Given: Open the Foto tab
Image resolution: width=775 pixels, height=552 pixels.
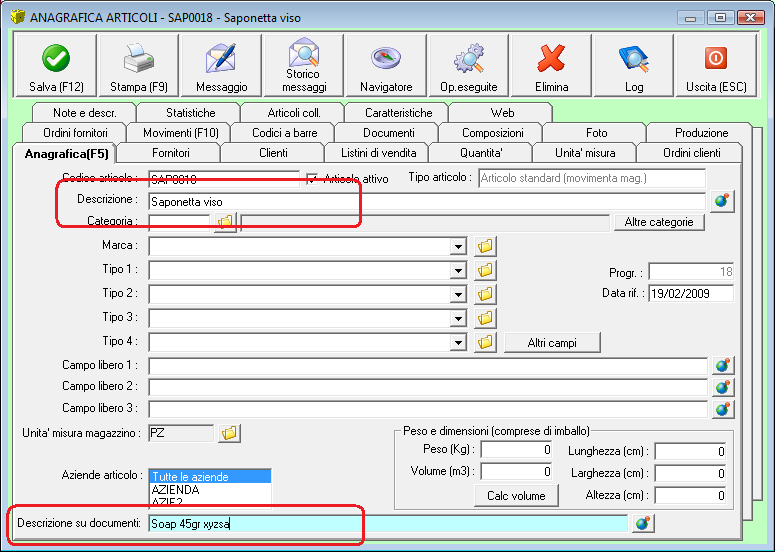Looking at the screenshot, I should tap(596, 133).
